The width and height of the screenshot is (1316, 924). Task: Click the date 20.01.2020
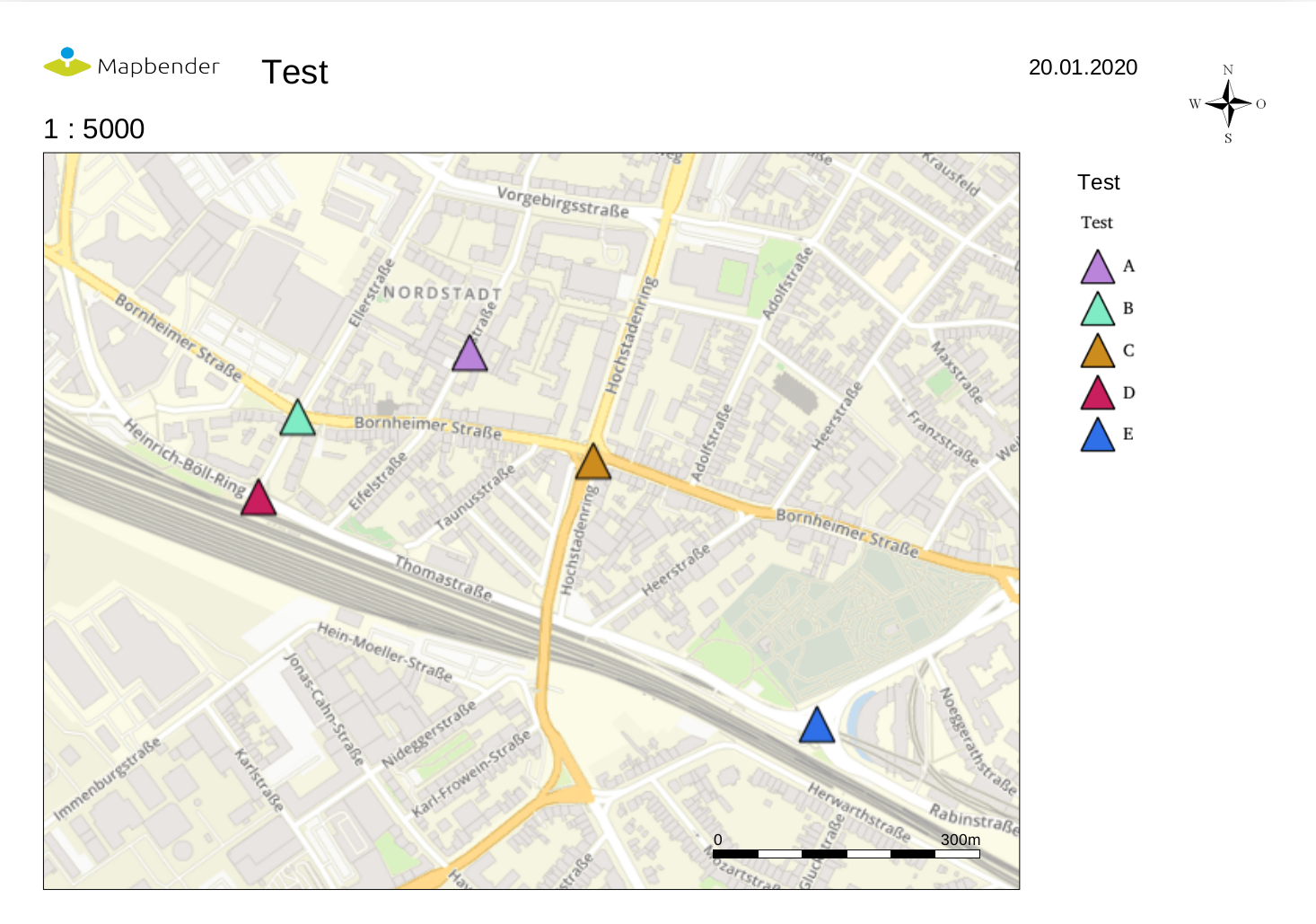1083,67
